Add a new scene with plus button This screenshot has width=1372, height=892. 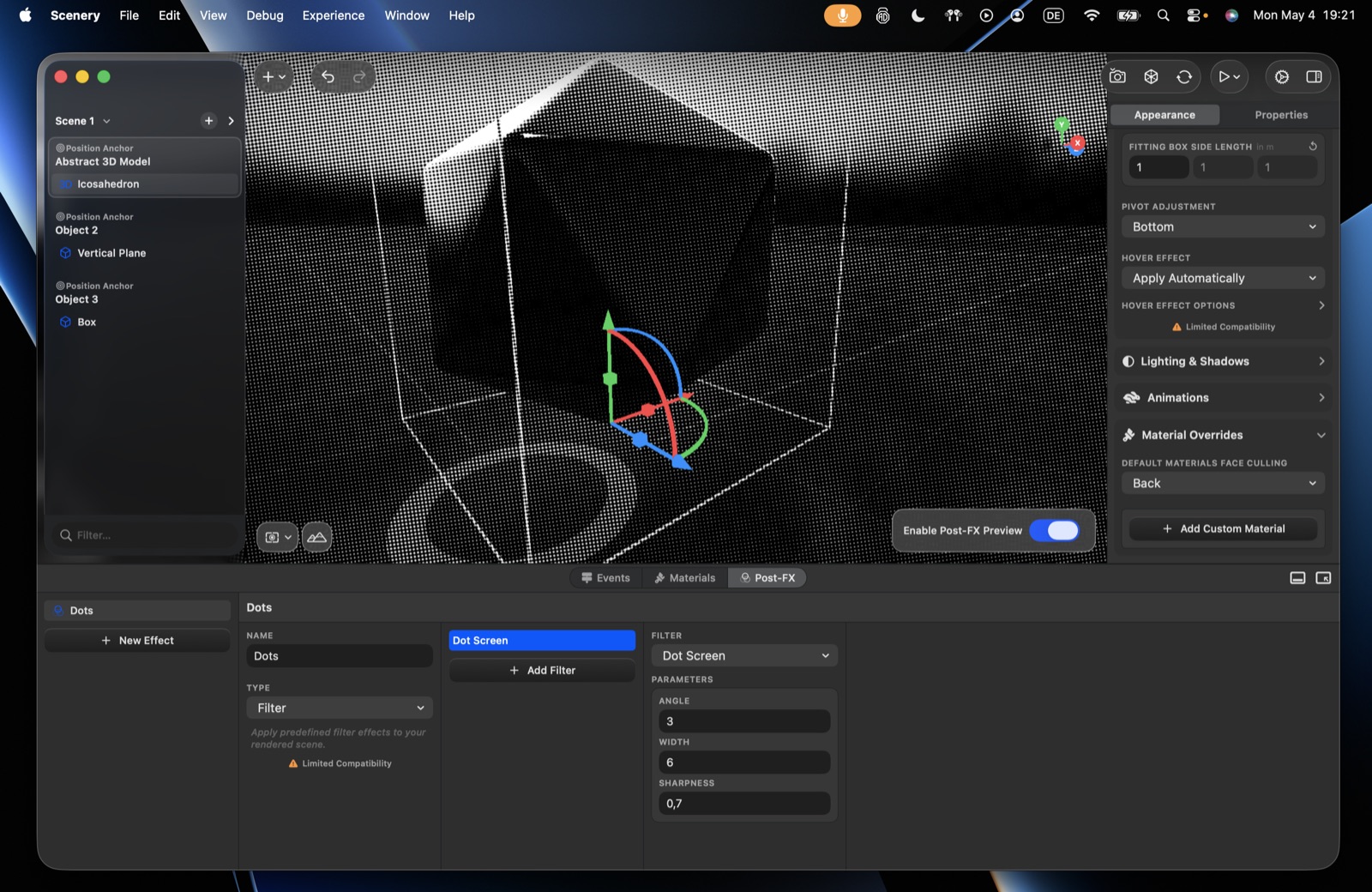208,121
